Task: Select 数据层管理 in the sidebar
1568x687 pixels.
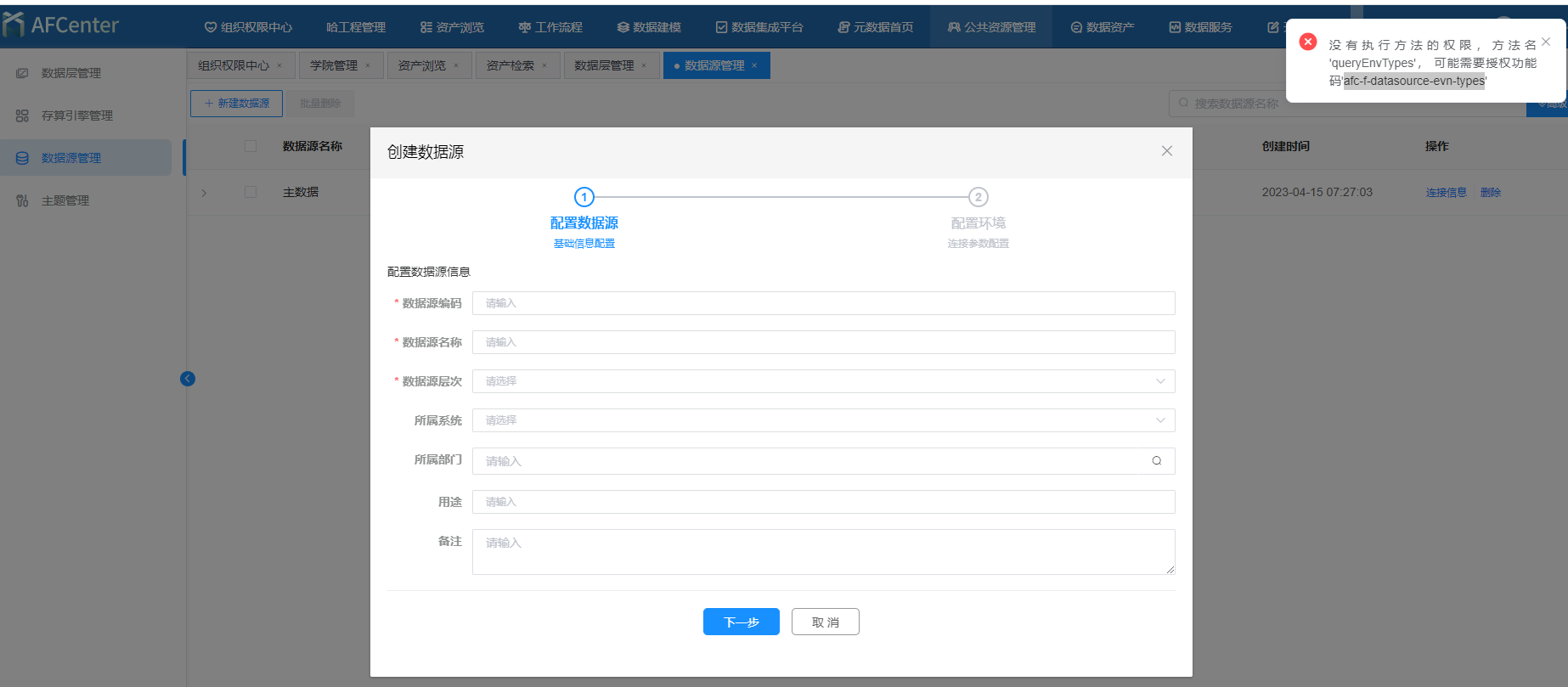Action: 86,73
